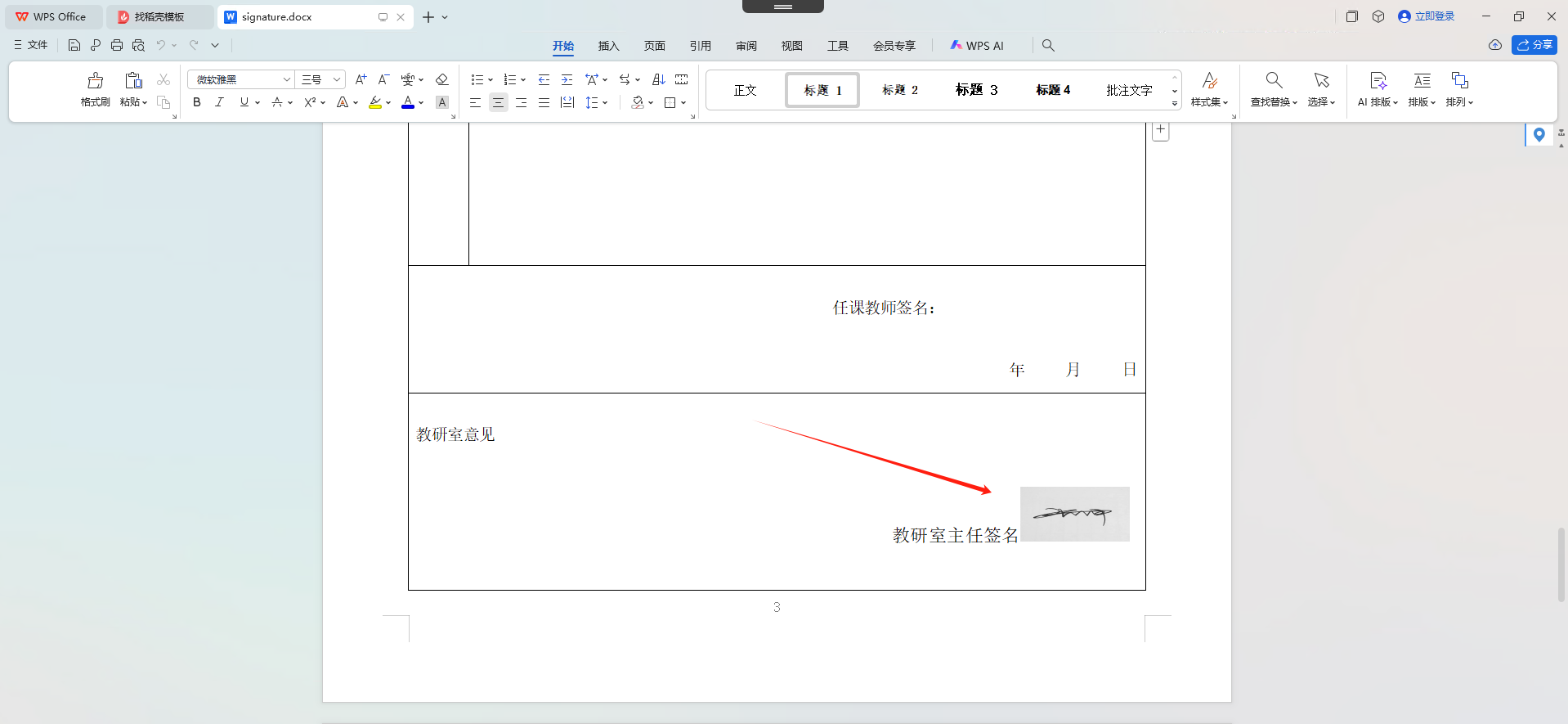Click the 分享 share button
Screen dimensions: 1568x724
click(x=1534, y=45)
